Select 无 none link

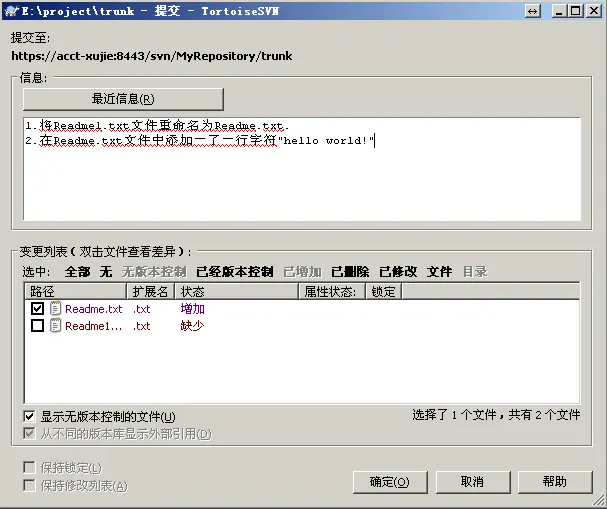click(106, 272)
